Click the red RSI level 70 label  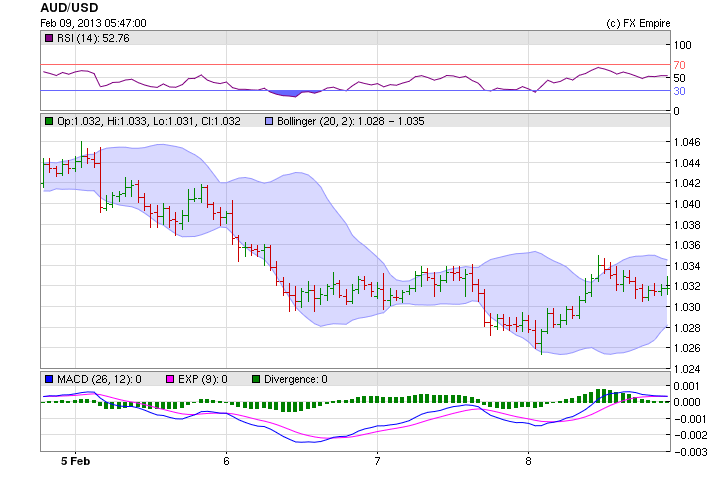[x=679, y=65]
